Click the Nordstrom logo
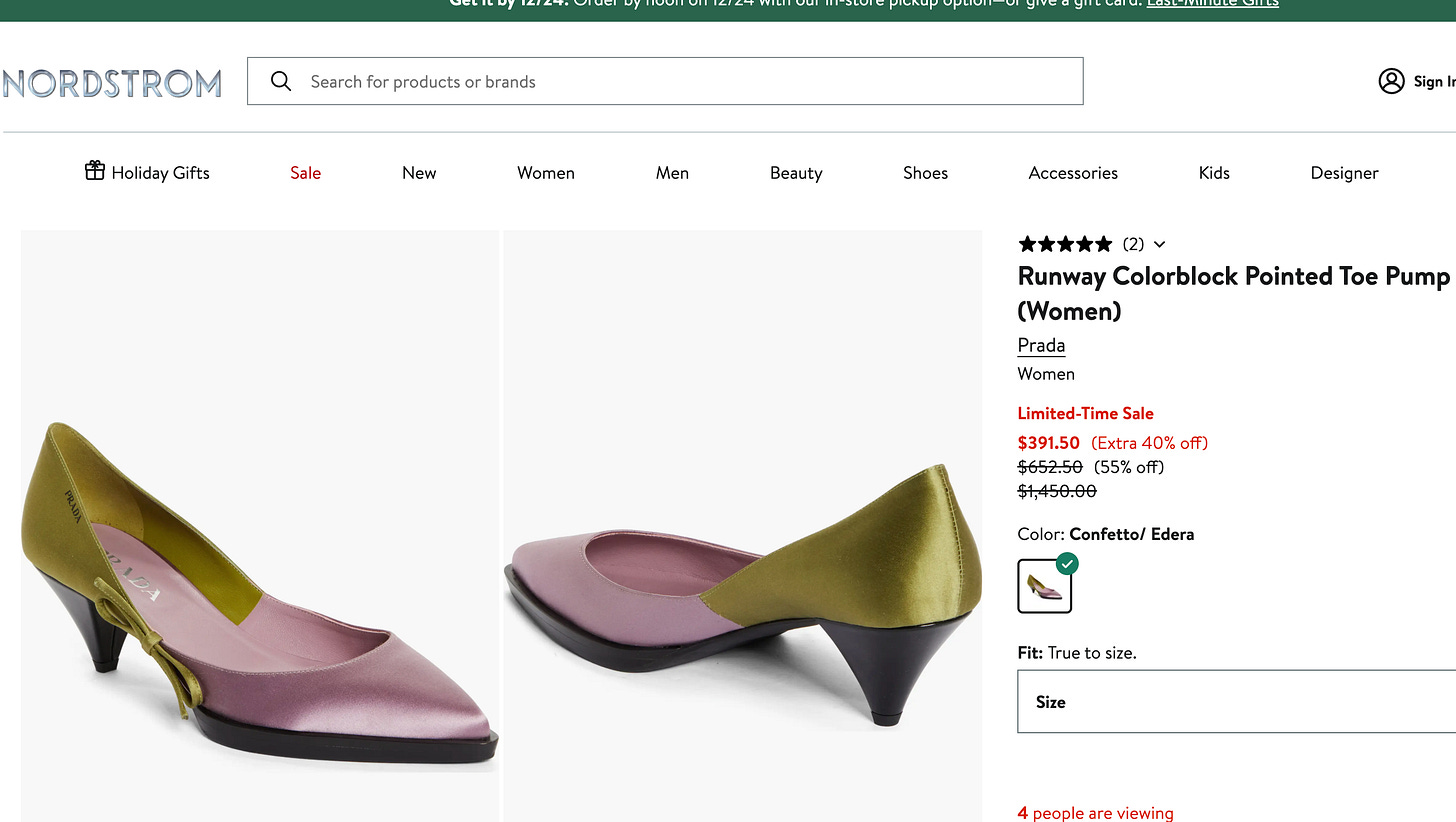 (111, 83)
